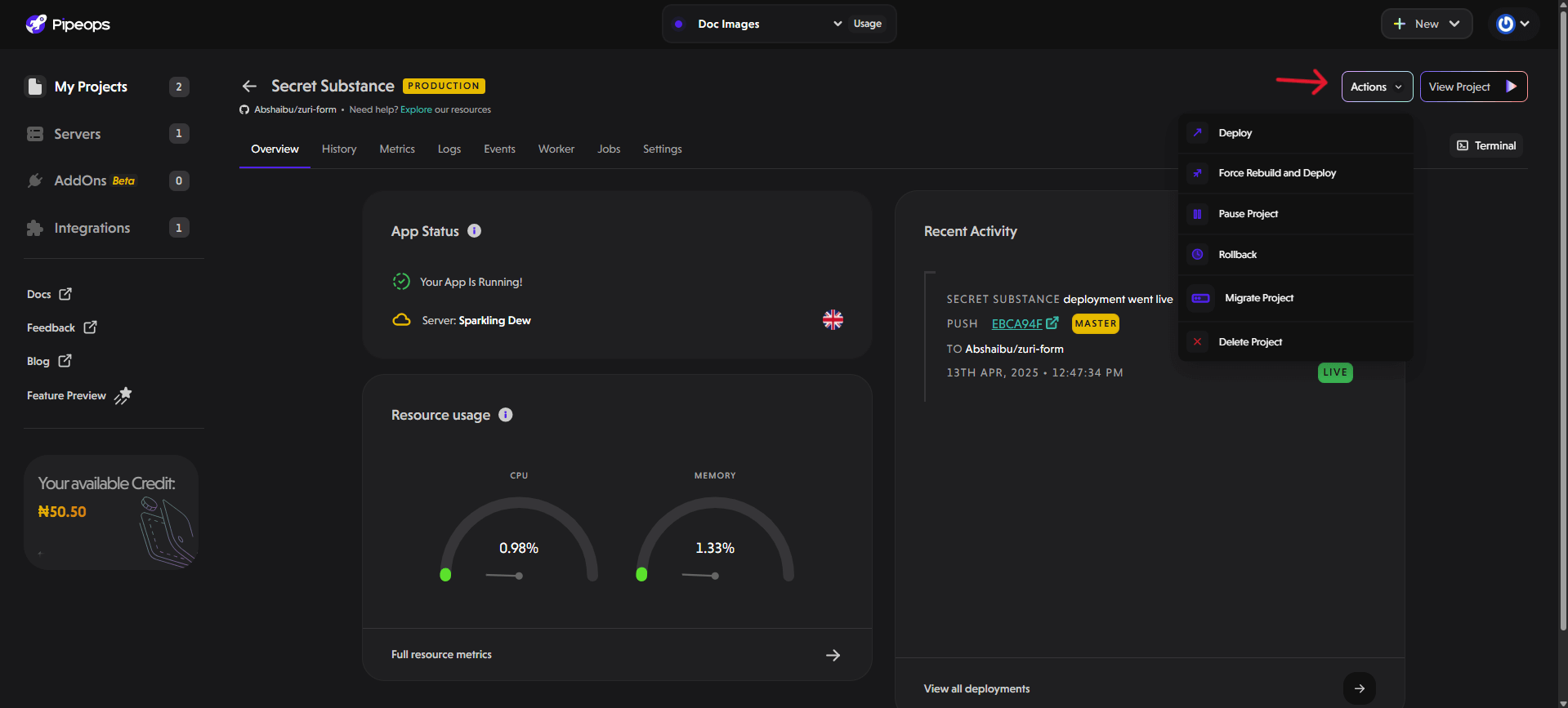
Task: Switch to the Overview tab
Action: click(x=275, y=149)
